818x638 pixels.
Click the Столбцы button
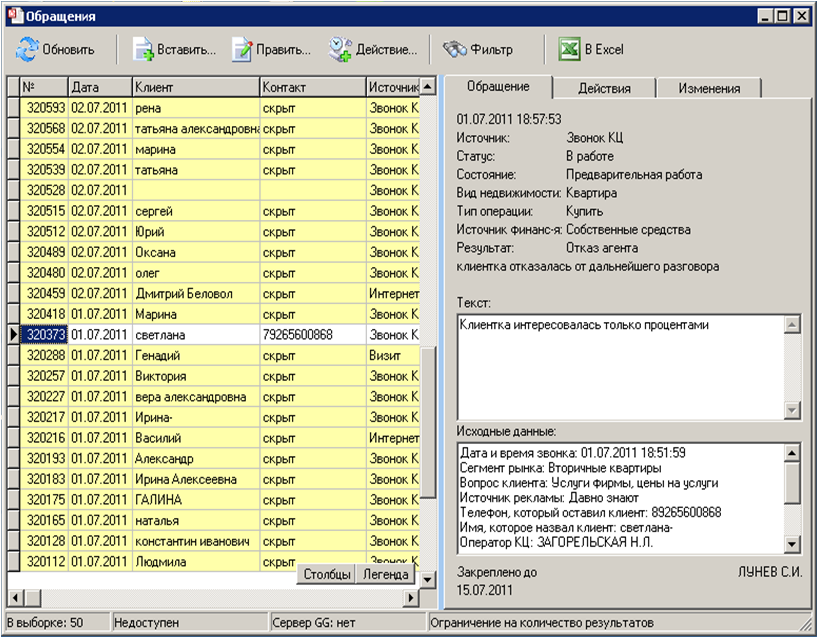tap(327, 574)
